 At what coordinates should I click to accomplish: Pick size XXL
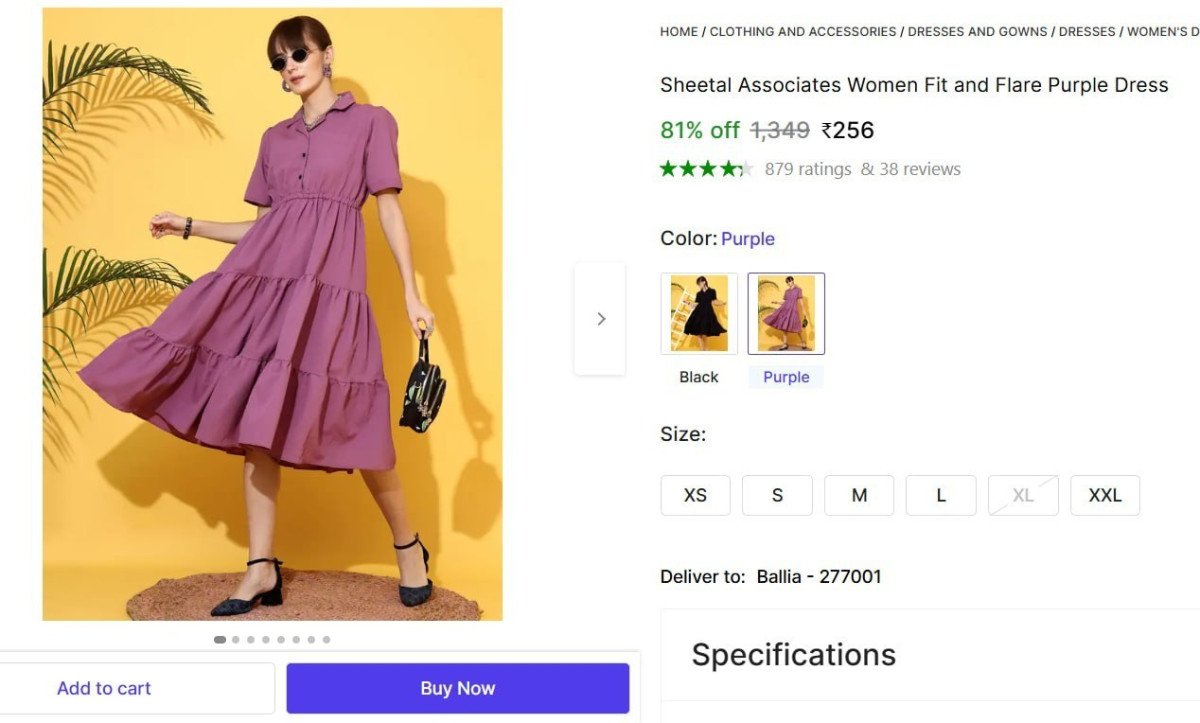(1105, 495)
